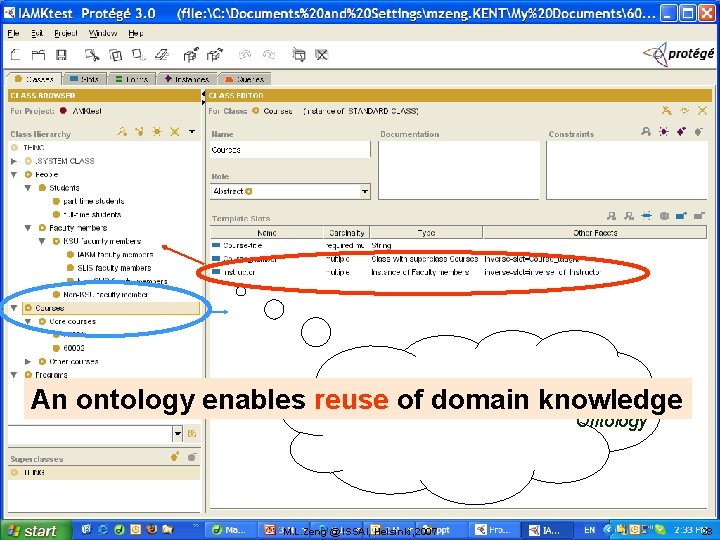Select the 60002 course class
The image size is (720, 540).
pos(74,348)
